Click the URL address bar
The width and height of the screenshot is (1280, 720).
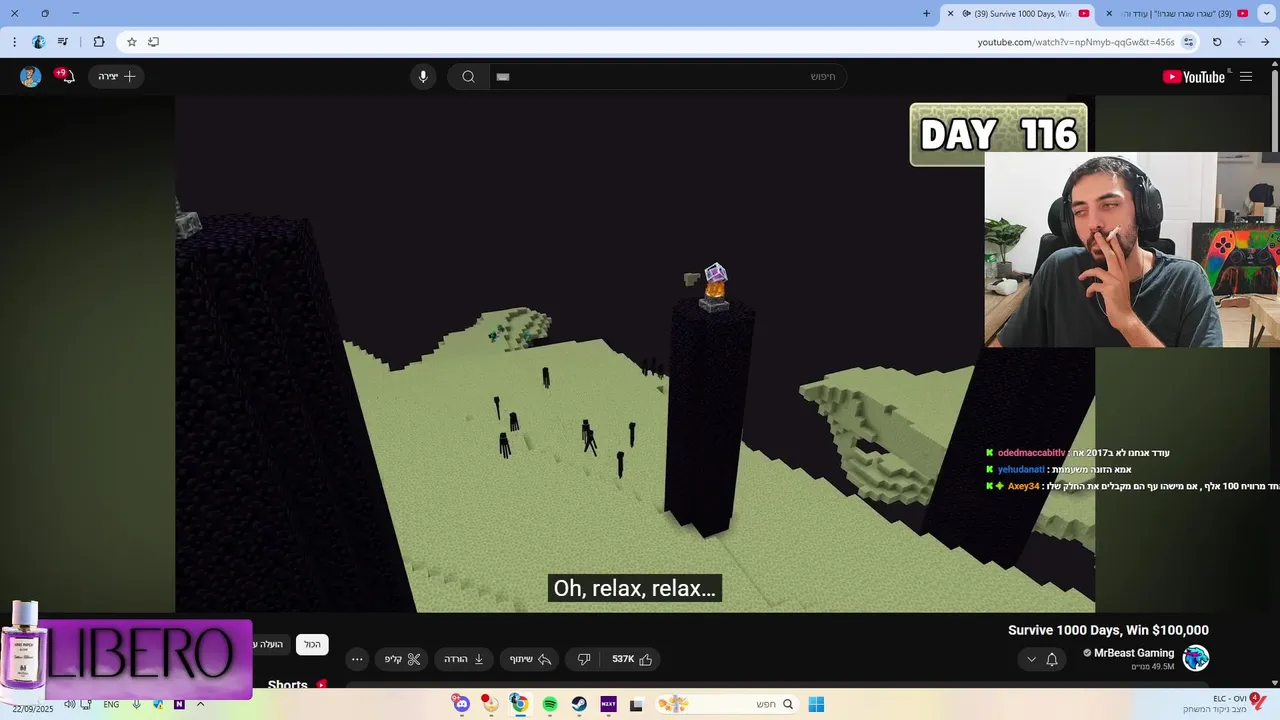point(660,42)
